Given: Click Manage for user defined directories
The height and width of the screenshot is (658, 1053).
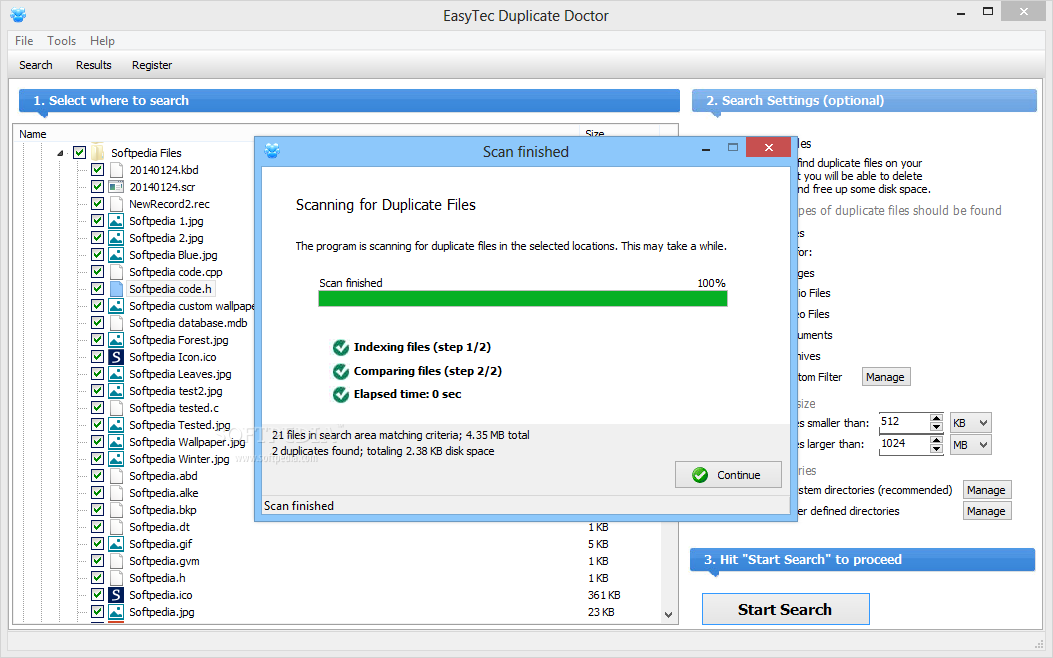Looking at the screenshot, I should coord(987,511).
